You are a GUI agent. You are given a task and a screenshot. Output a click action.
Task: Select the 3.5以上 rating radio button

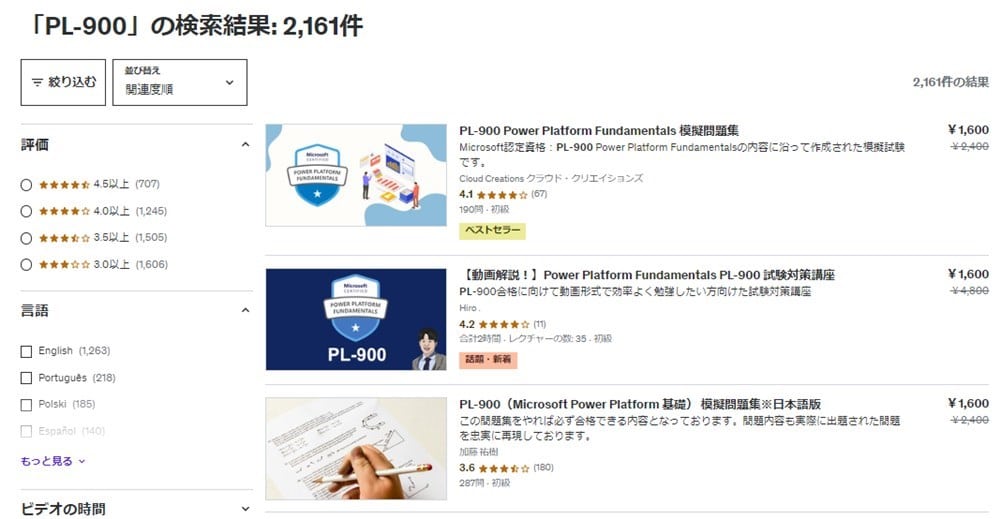(26, 238)
